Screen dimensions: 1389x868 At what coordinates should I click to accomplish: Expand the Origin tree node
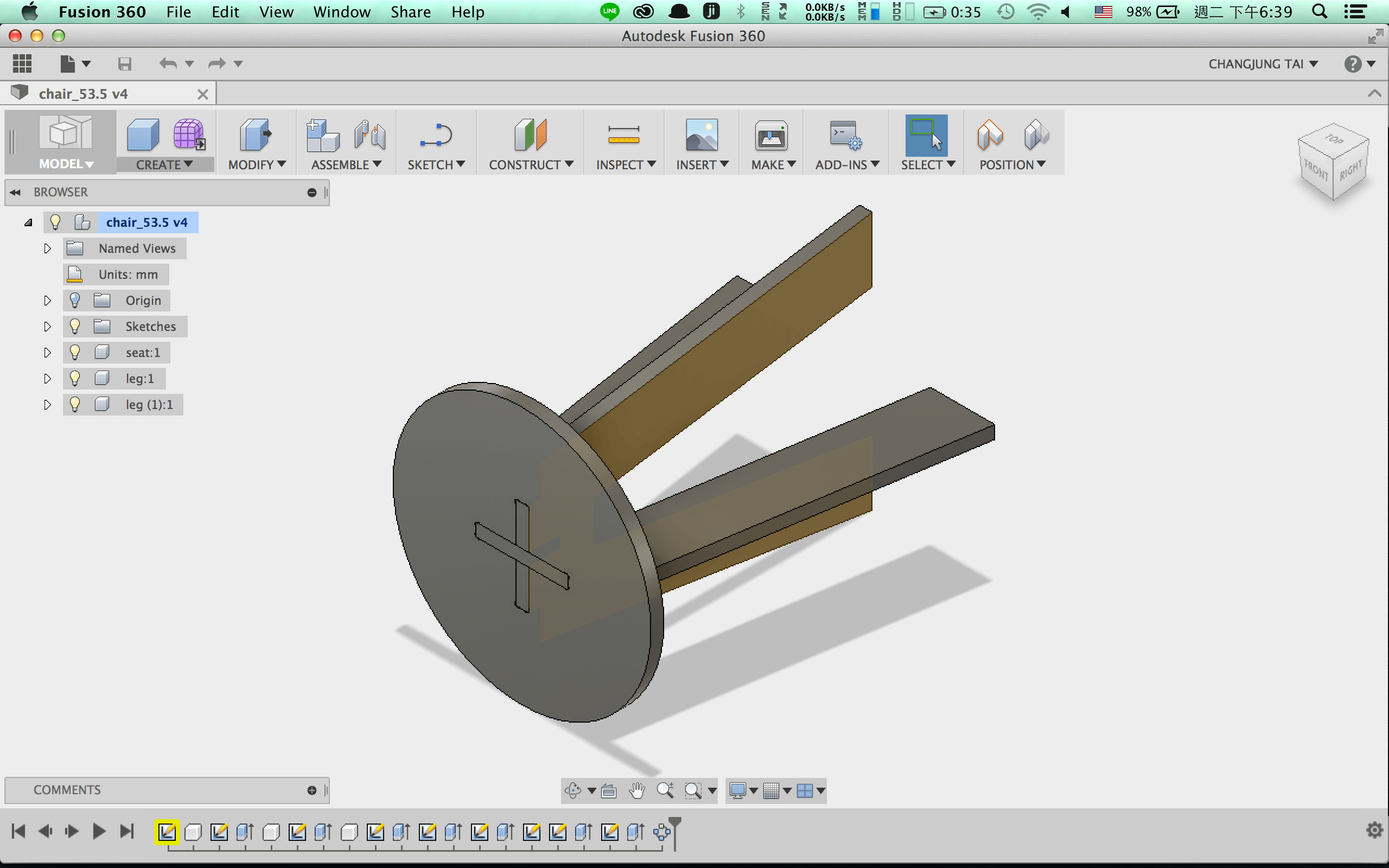[x=48, y=300]
